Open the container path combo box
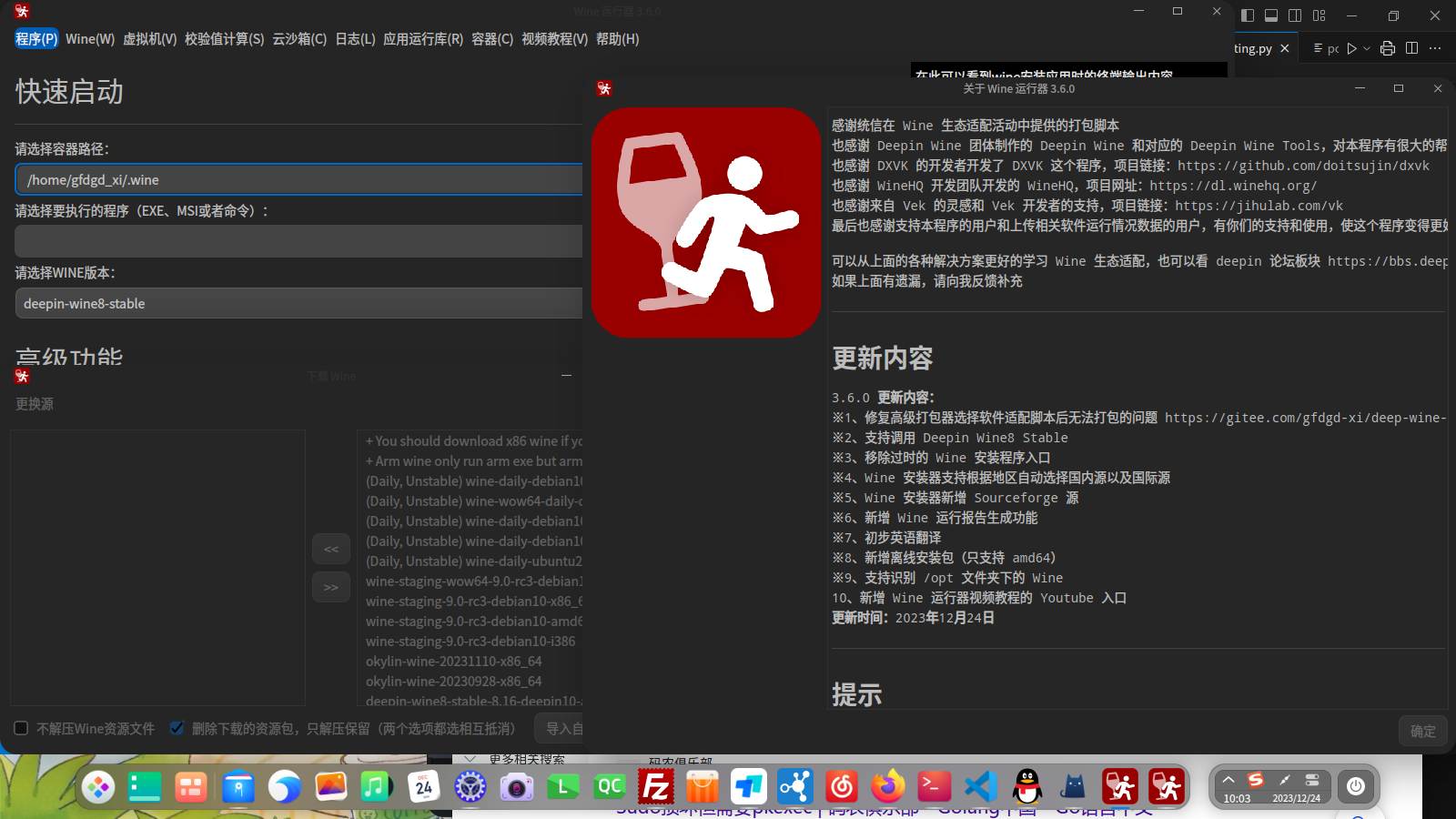 pos(298,179)
